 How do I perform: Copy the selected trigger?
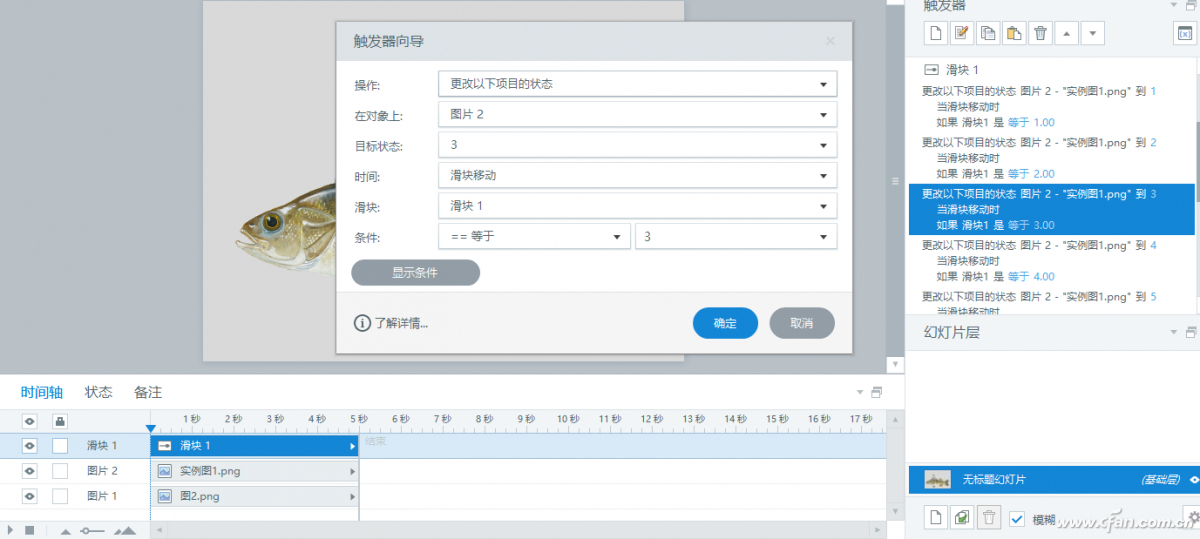988,34
